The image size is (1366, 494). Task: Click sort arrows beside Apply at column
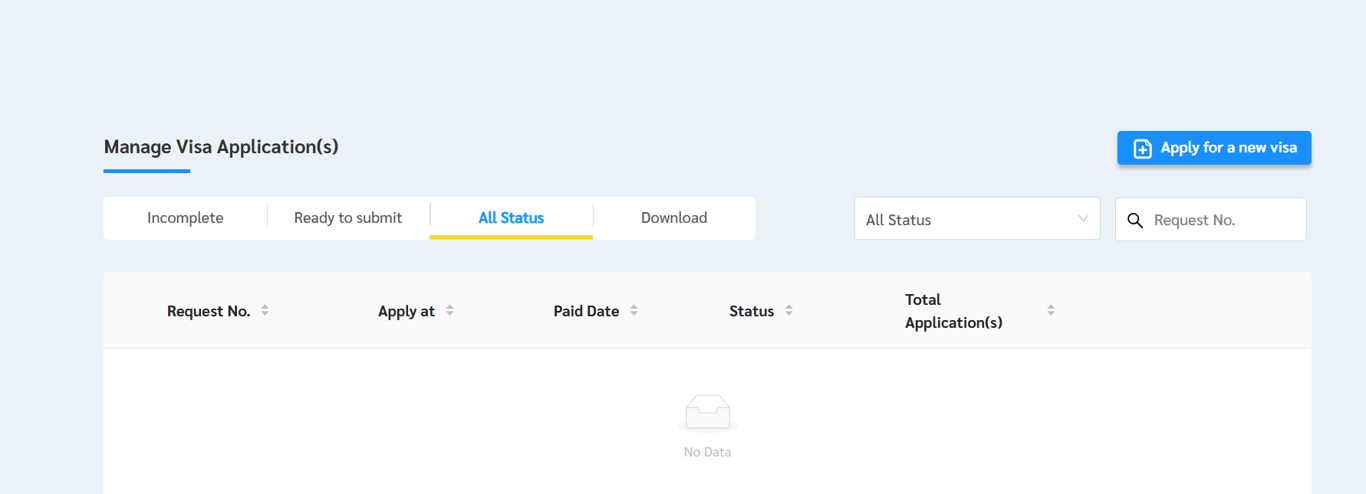[x=450, y=311]
